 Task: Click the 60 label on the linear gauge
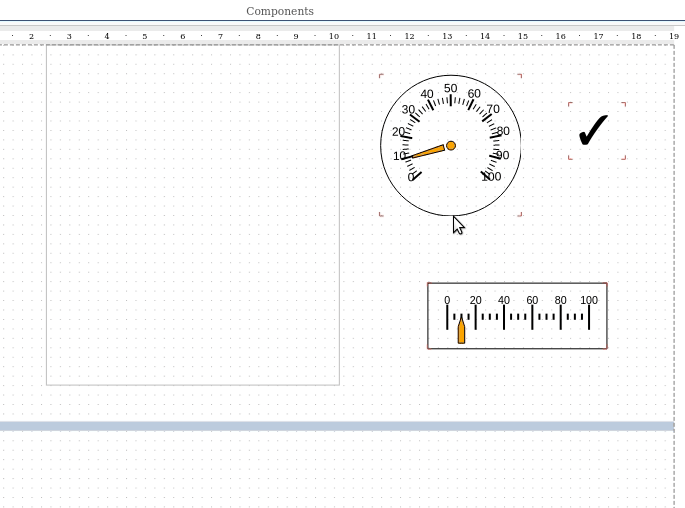click(x=532, y=300)
